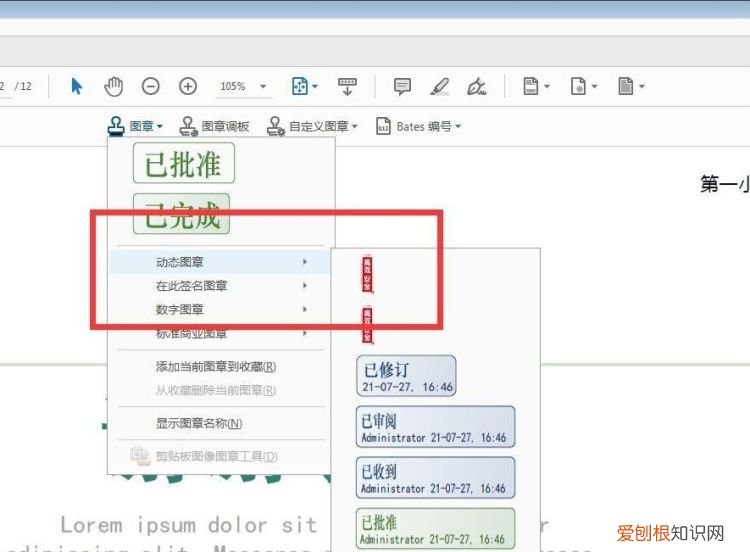Image resolution: width=750 pixels, height=552 pixels.
Task: Click the third document page icon
Action: coord(626,87)
